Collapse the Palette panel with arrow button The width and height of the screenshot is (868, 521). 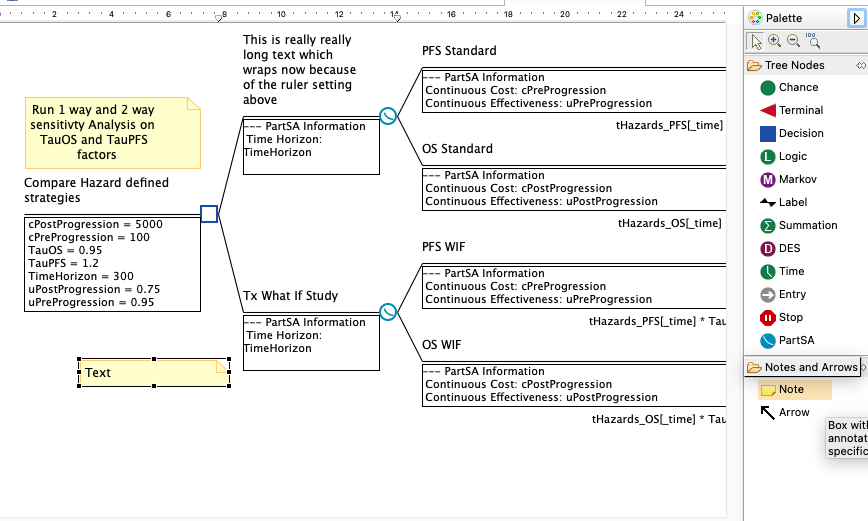coord(857,18)
